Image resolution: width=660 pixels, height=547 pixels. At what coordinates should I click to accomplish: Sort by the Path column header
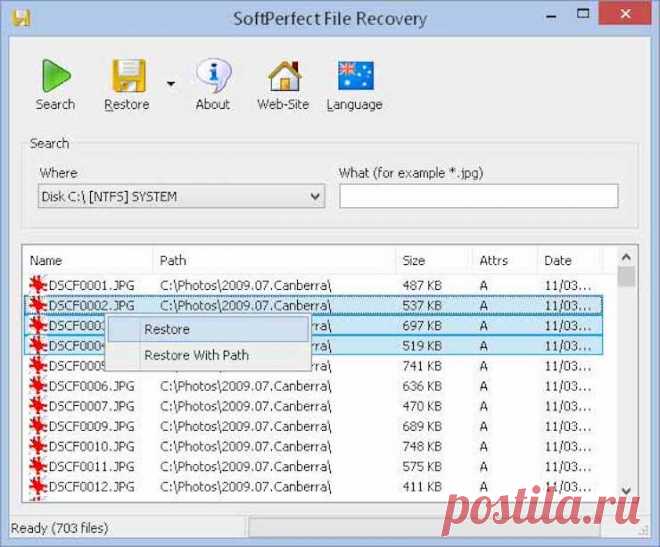[x=173, y=260]
